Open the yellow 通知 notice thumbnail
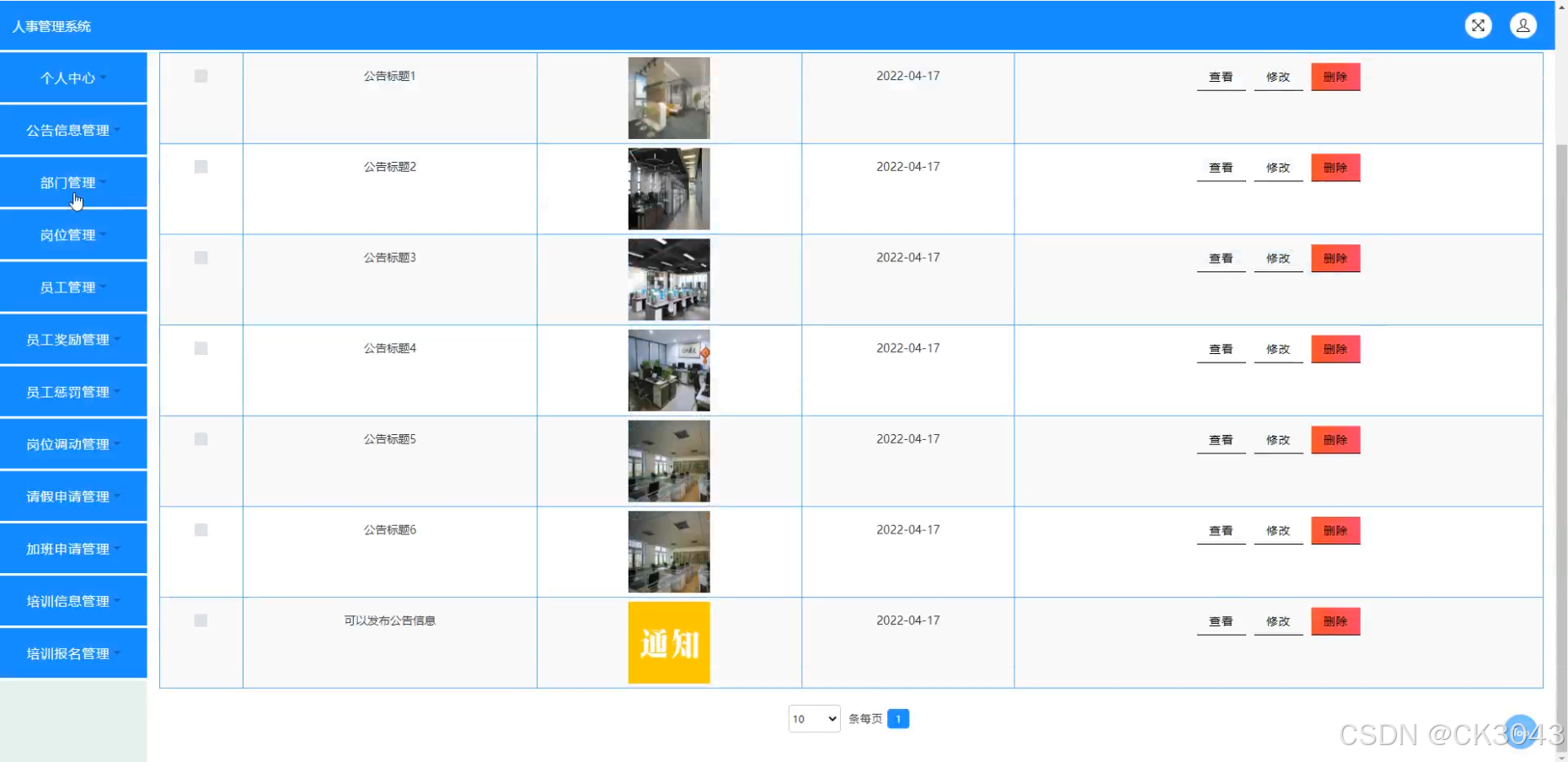Viewport: 1568px width, 762px height. (669, 642)
